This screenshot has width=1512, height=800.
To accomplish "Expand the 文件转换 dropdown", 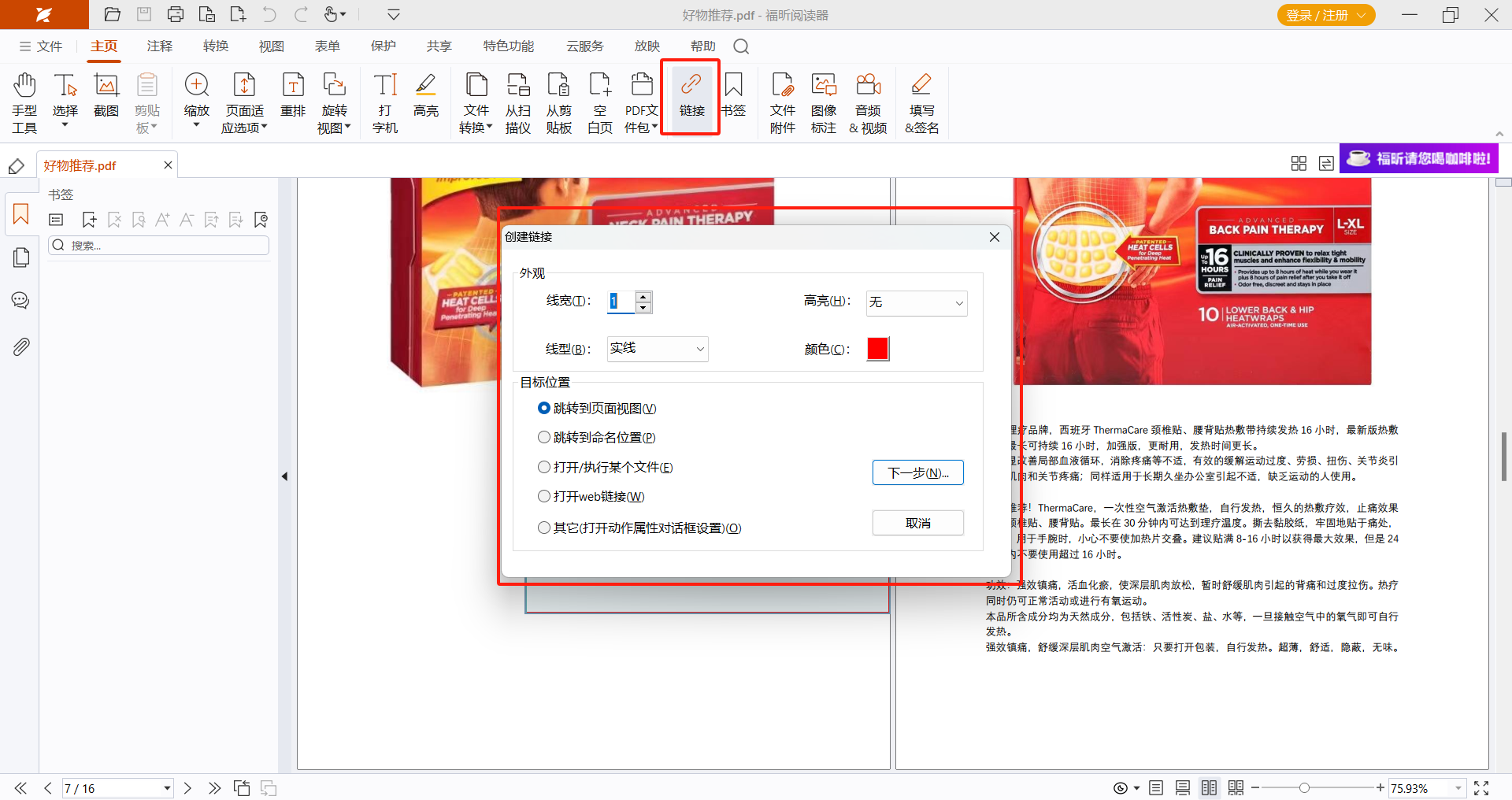I will tap(489, 127).
